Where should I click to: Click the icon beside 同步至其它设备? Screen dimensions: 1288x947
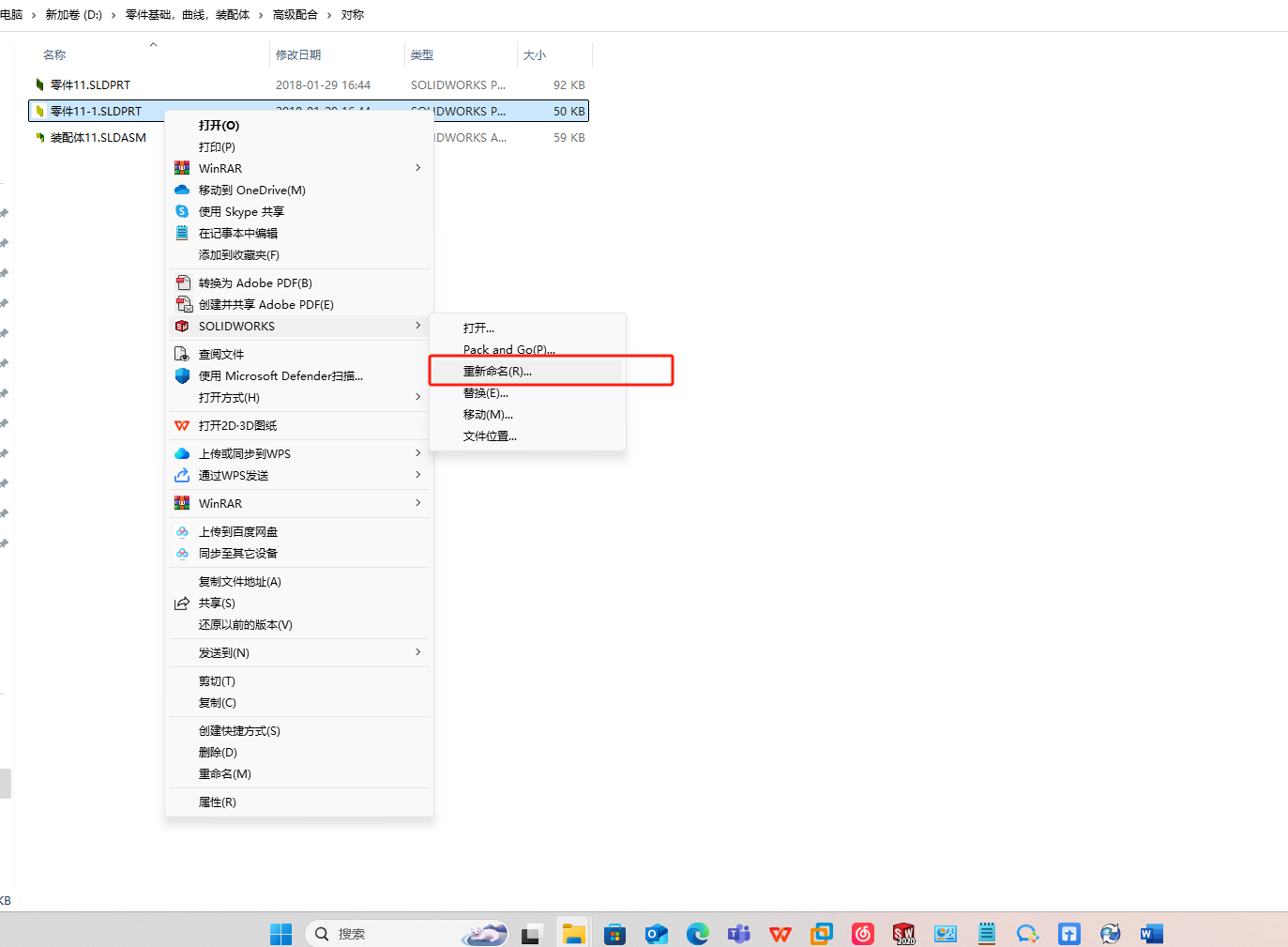pos(182,553)
